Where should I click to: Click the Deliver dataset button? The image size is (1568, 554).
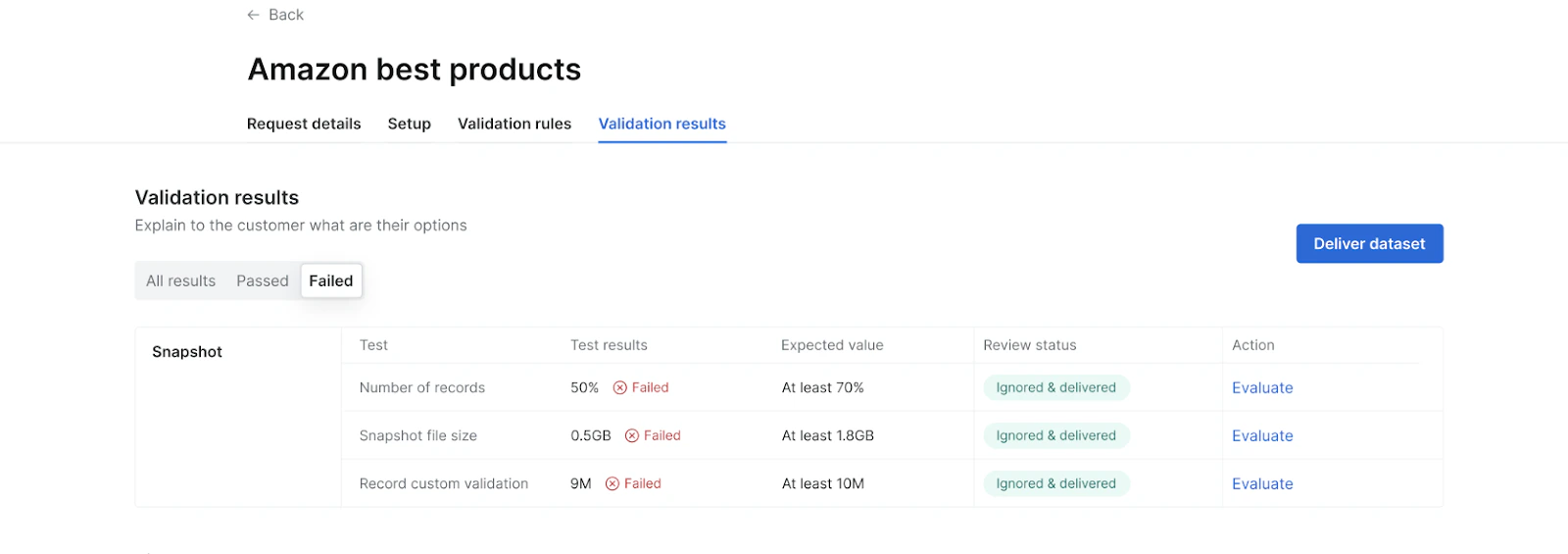1369,243
